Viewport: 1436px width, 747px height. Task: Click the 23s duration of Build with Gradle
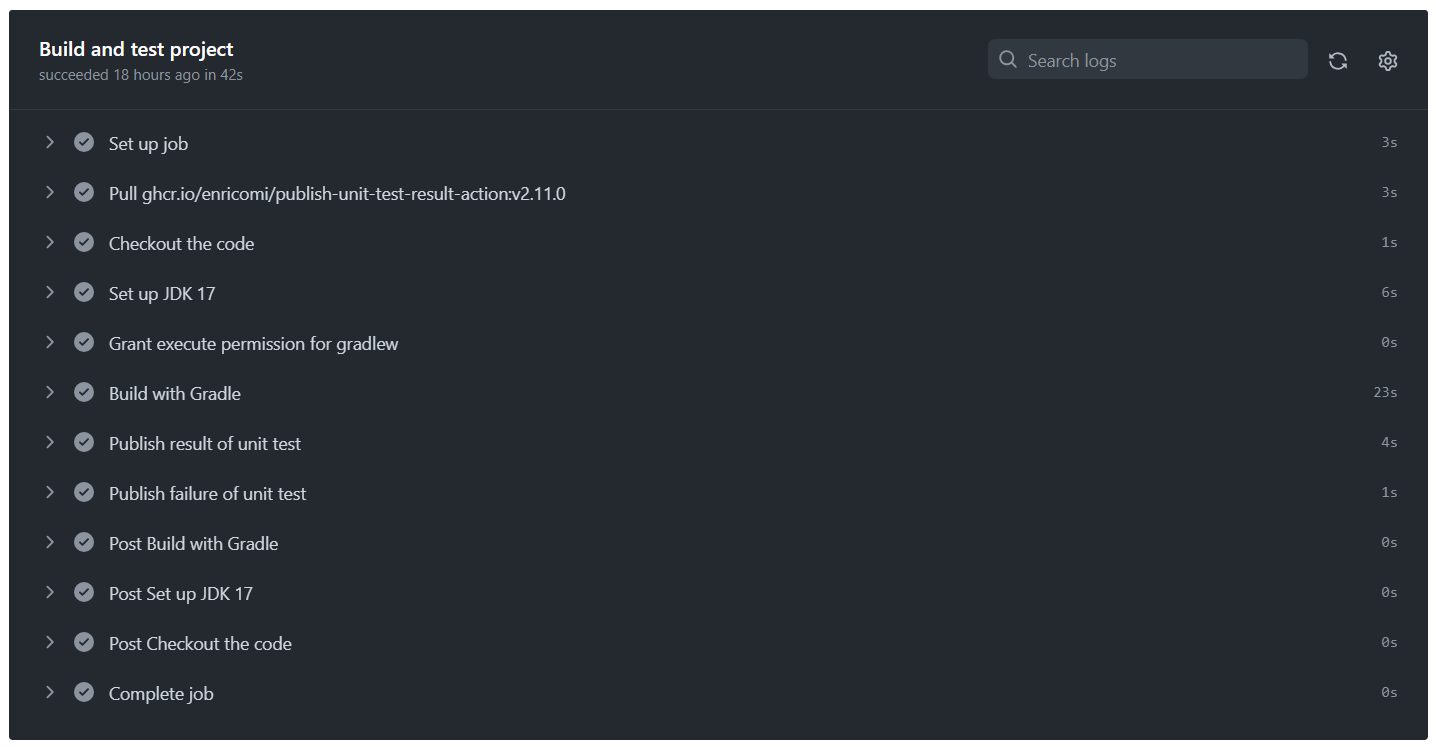tap(1385, 393)
